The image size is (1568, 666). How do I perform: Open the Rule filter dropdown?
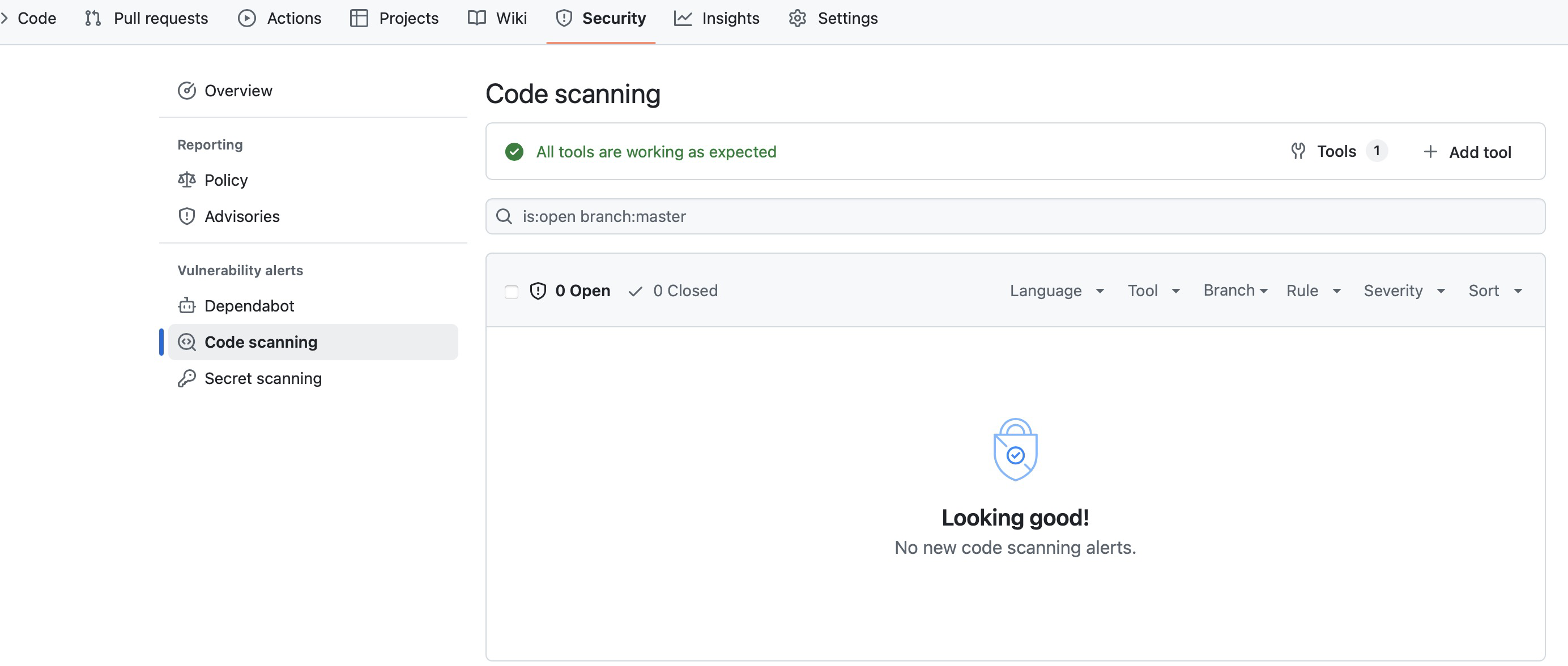click(x=1314, y=291)
